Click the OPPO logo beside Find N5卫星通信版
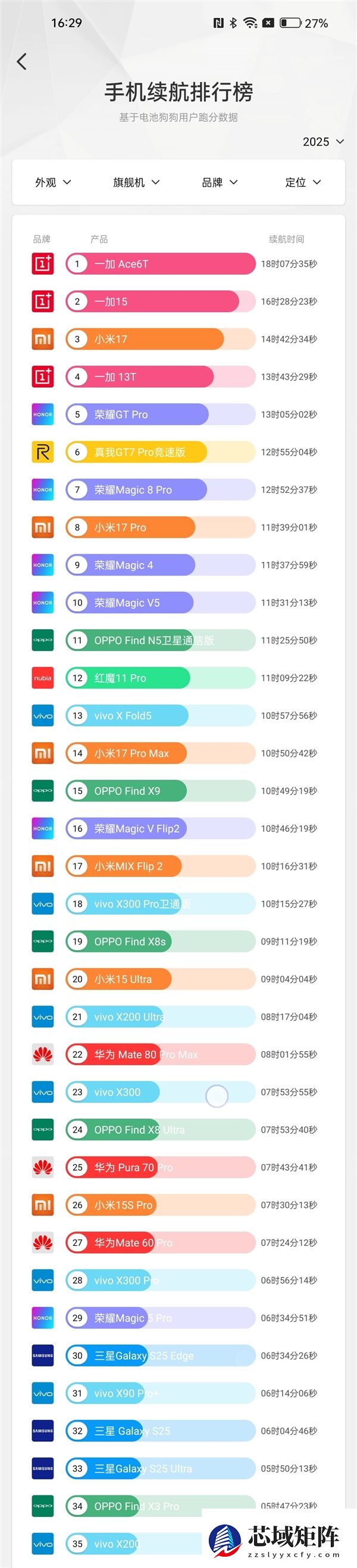Image resolution: width=357 pixels, height=1568 pixels. [x=43, y=640]
